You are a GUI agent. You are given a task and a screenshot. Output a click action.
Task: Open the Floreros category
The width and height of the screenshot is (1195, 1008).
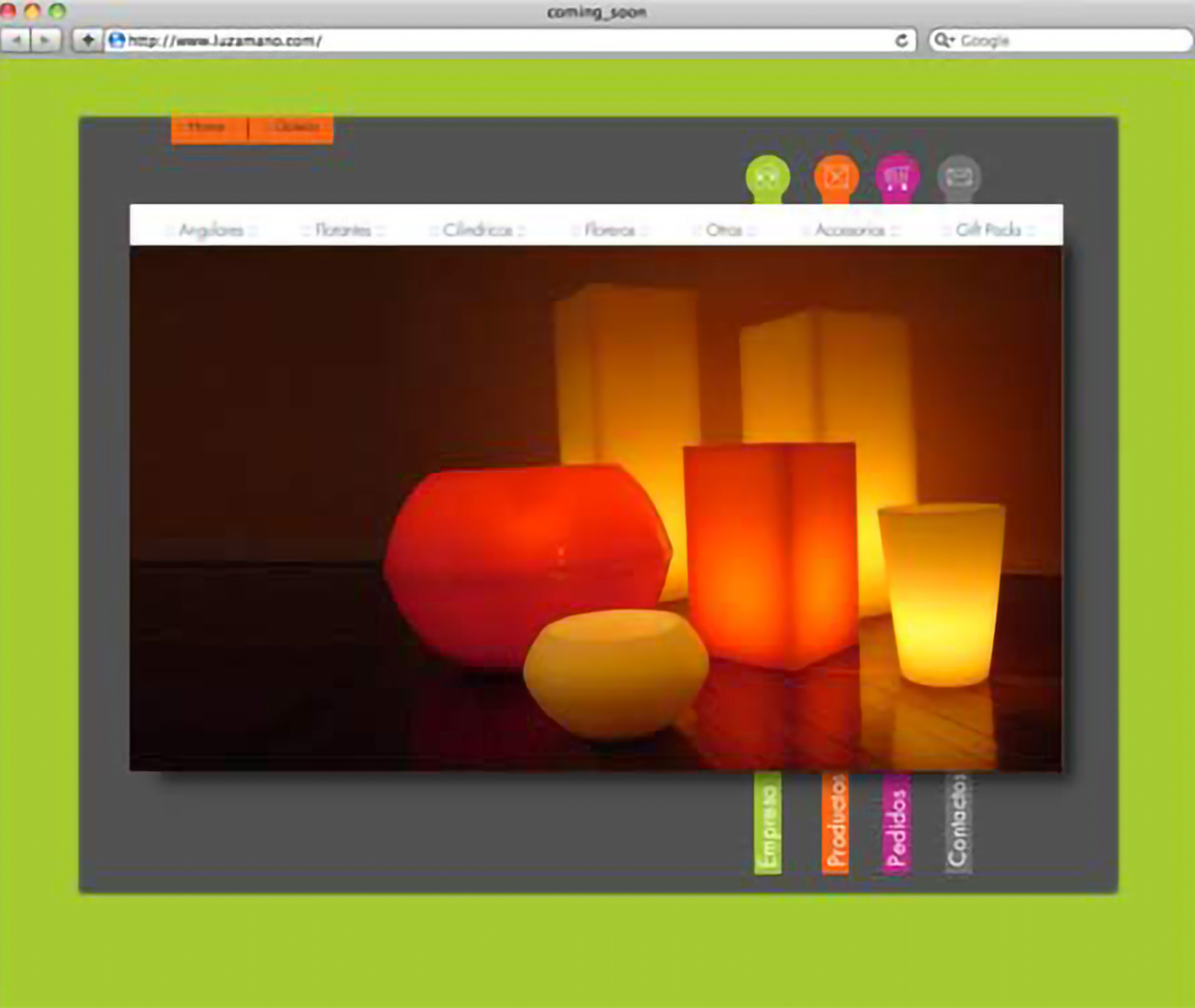coord(610,230)
